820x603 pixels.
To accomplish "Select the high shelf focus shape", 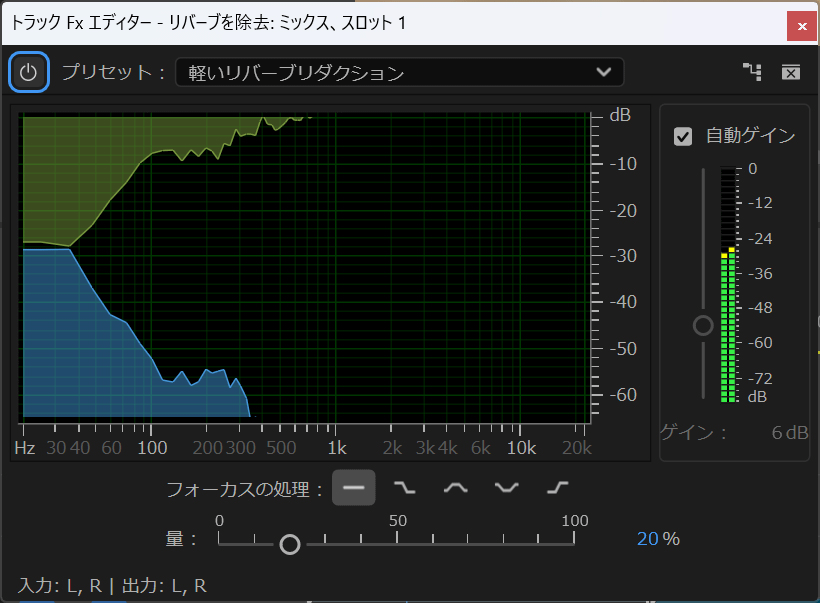I will (x=558, y=488).
